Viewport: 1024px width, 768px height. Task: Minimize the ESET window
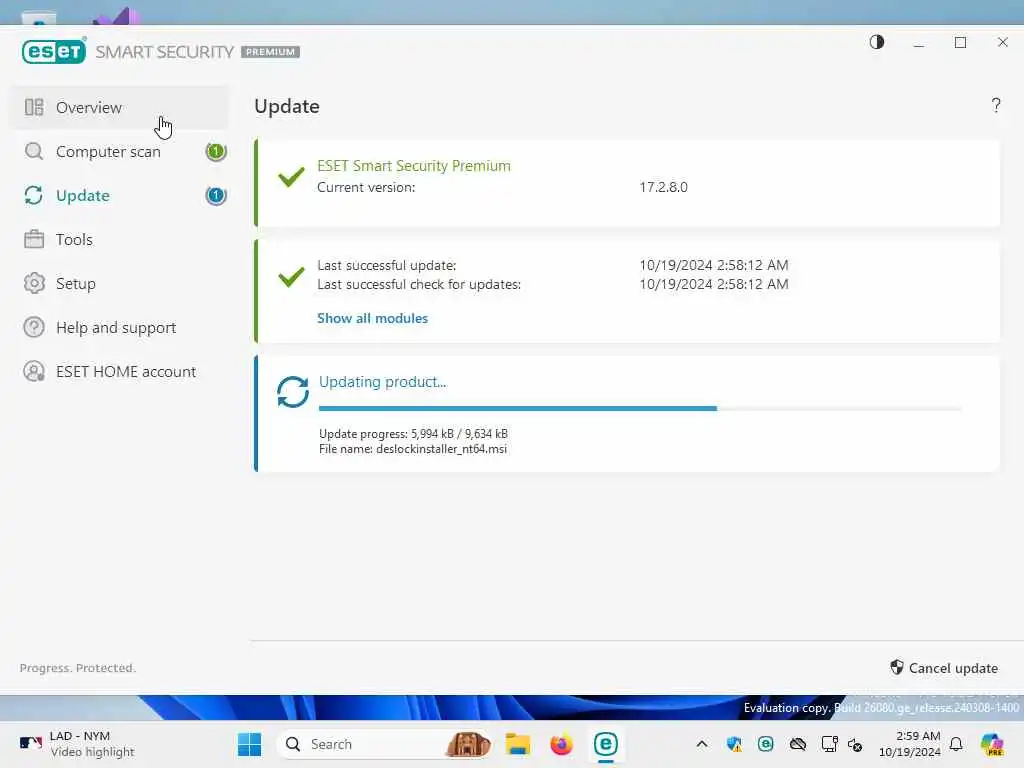[x=919, y=43]
